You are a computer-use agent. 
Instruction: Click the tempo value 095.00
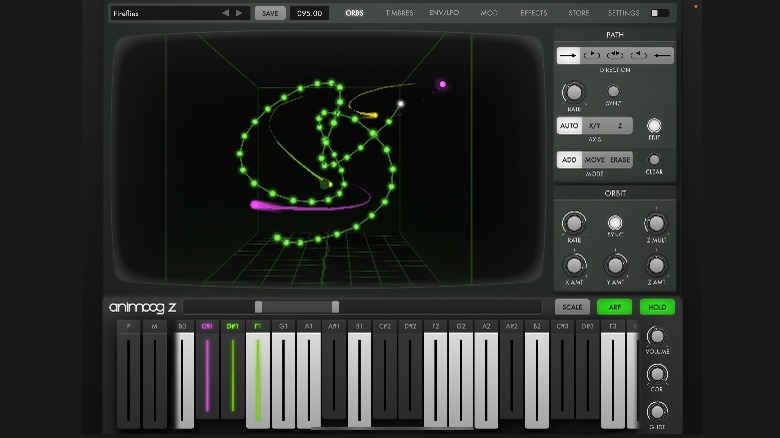[x=309, y=13]
